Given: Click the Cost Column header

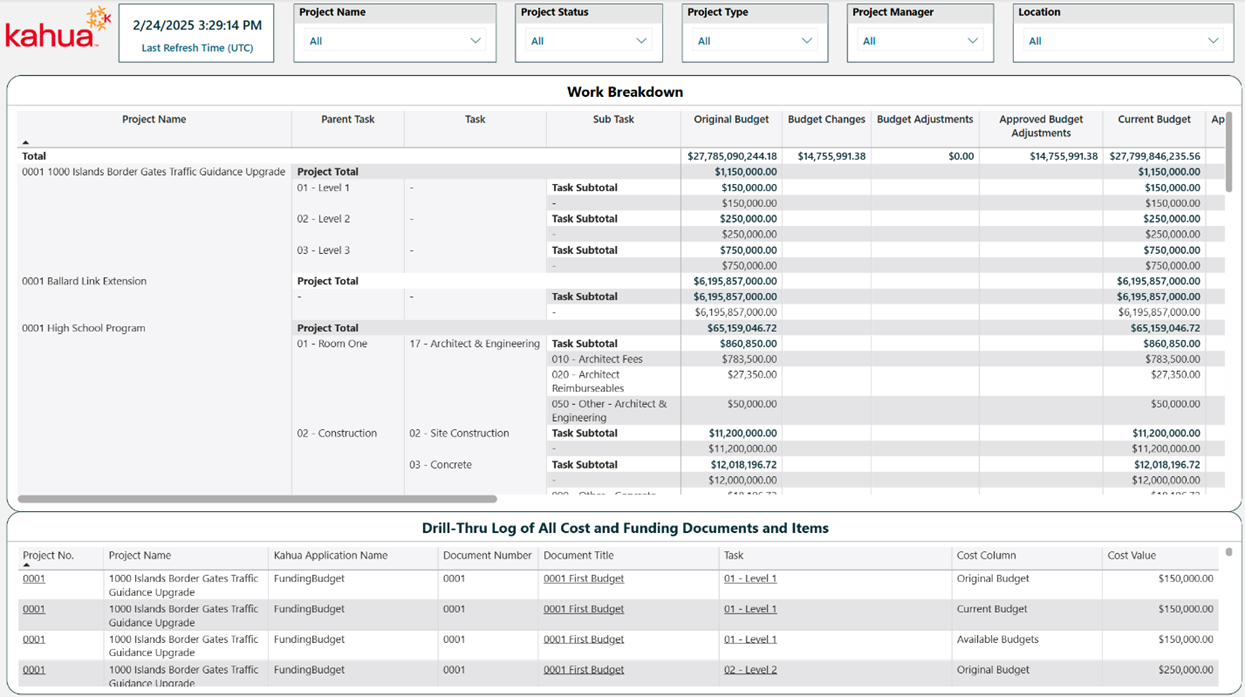Looking at the screenshot, I should click(986, 556).
